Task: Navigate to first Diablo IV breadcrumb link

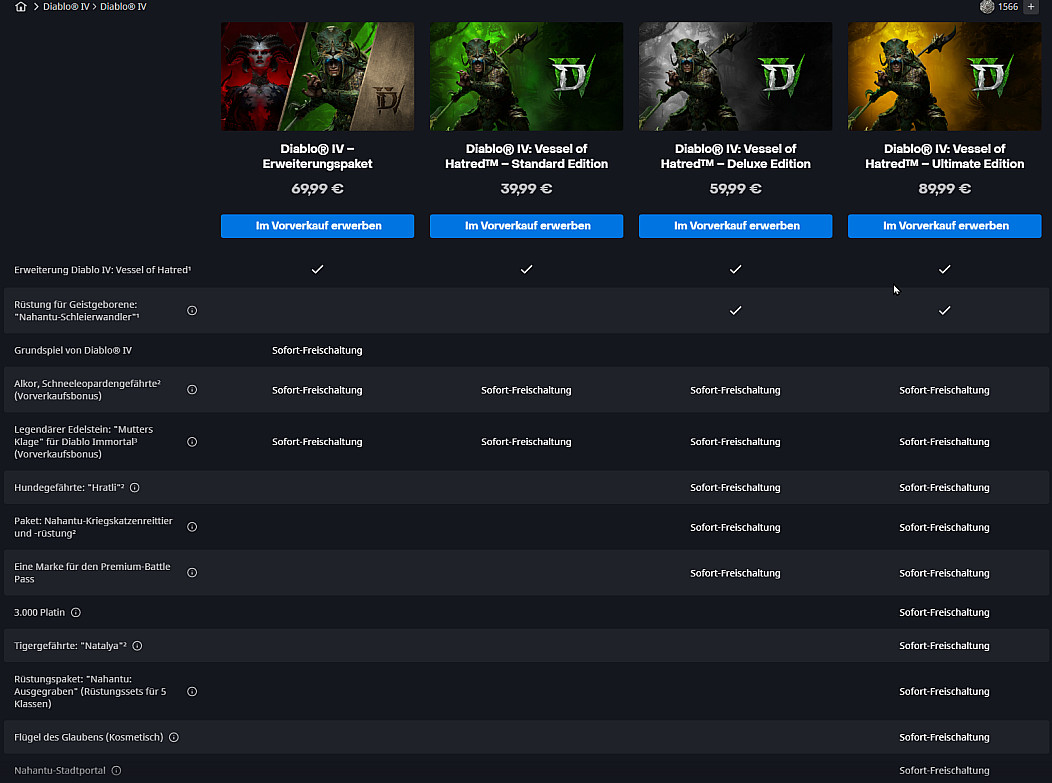Action: pos(65,7)
